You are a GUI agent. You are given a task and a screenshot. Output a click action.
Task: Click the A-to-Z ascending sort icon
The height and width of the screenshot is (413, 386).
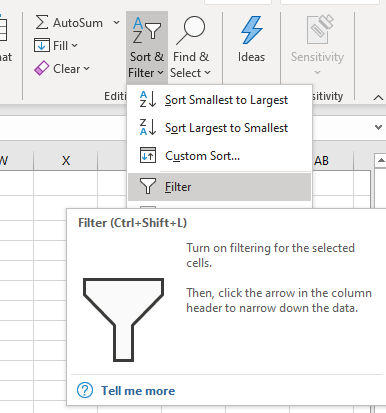click(148, 99)
